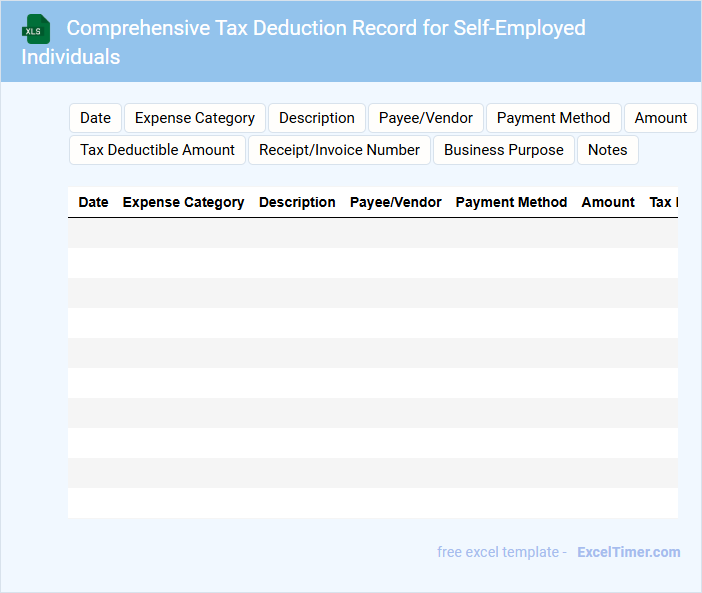Viewport: 702px width, 593px height.
Task: Click the Amount tag button
Action: click(x=660, y=118)
